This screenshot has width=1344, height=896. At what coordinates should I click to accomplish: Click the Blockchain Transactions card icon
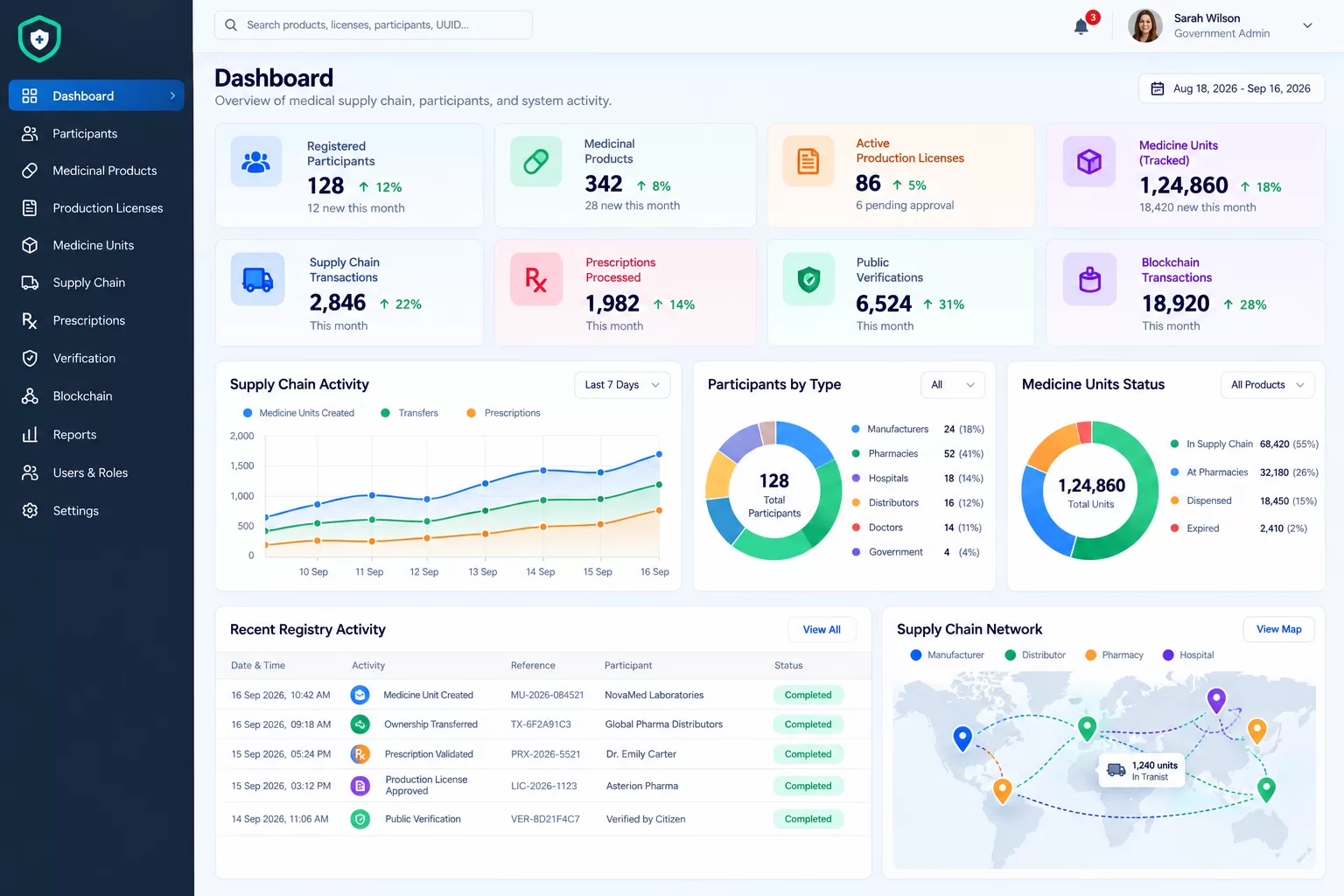[1090, 279]
